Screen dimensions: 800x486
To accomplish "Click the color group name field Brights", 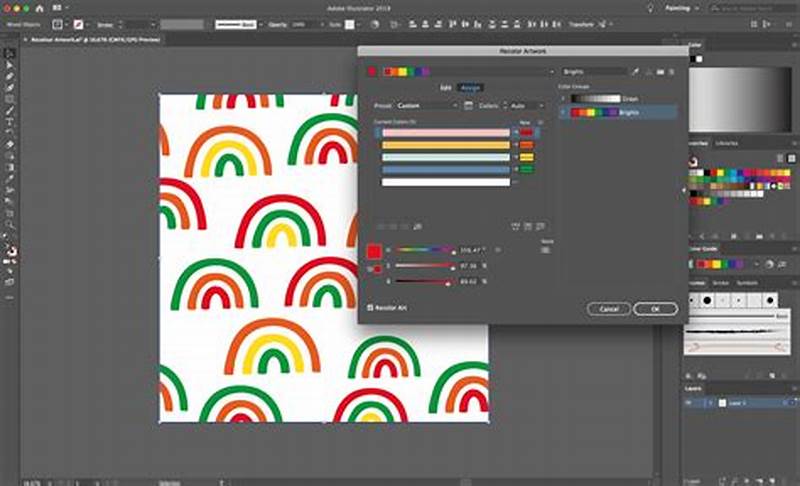I will pos(594,72).
